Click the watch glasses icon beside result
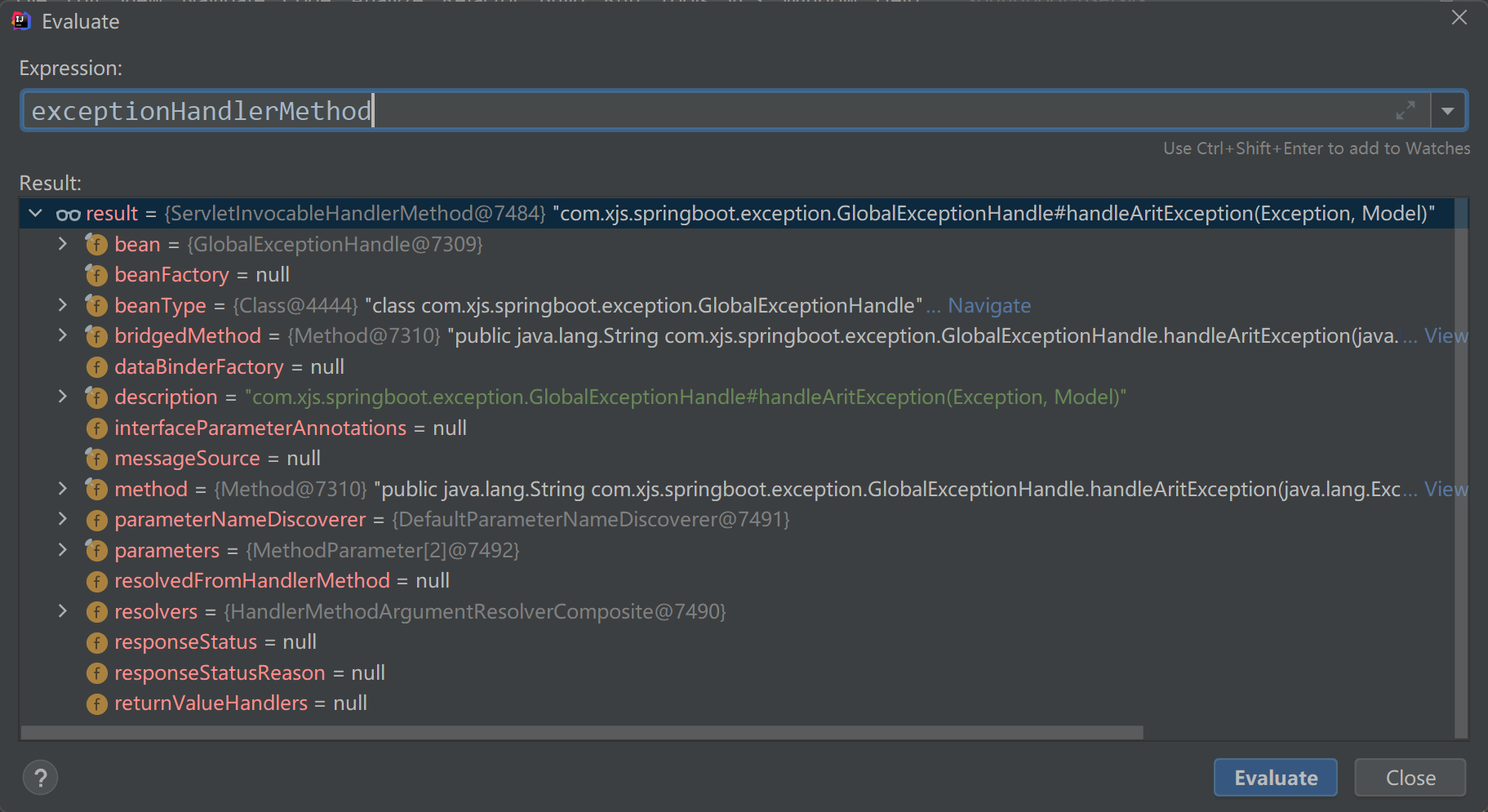 click(68, 215)
